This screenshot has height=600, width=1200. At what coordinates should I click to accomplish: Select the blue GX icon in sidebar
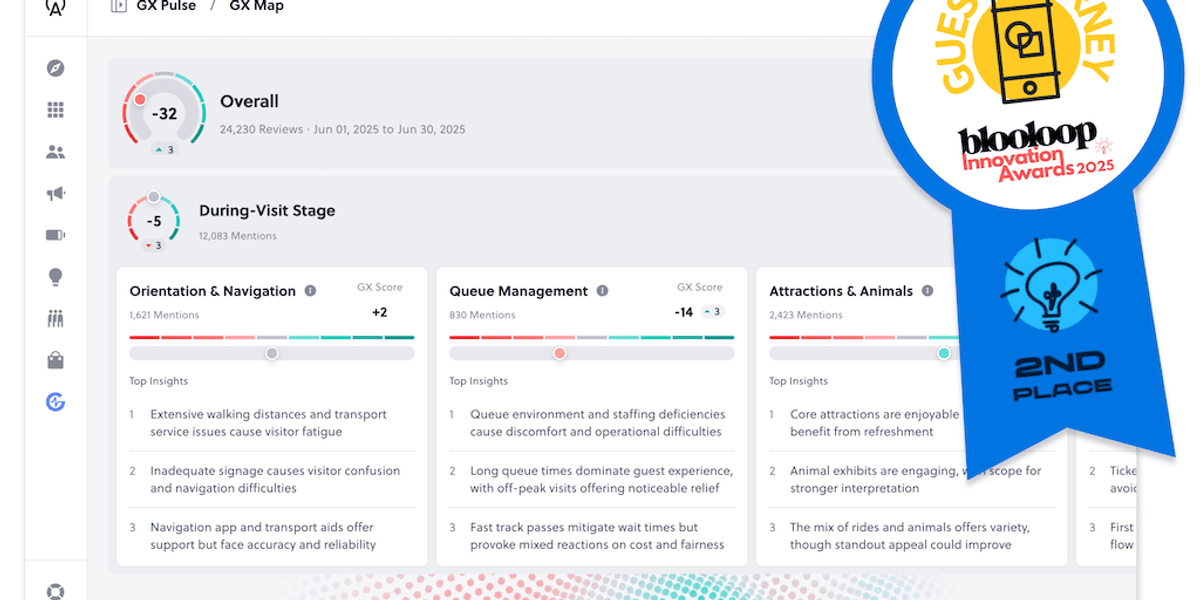pos(56,402)
